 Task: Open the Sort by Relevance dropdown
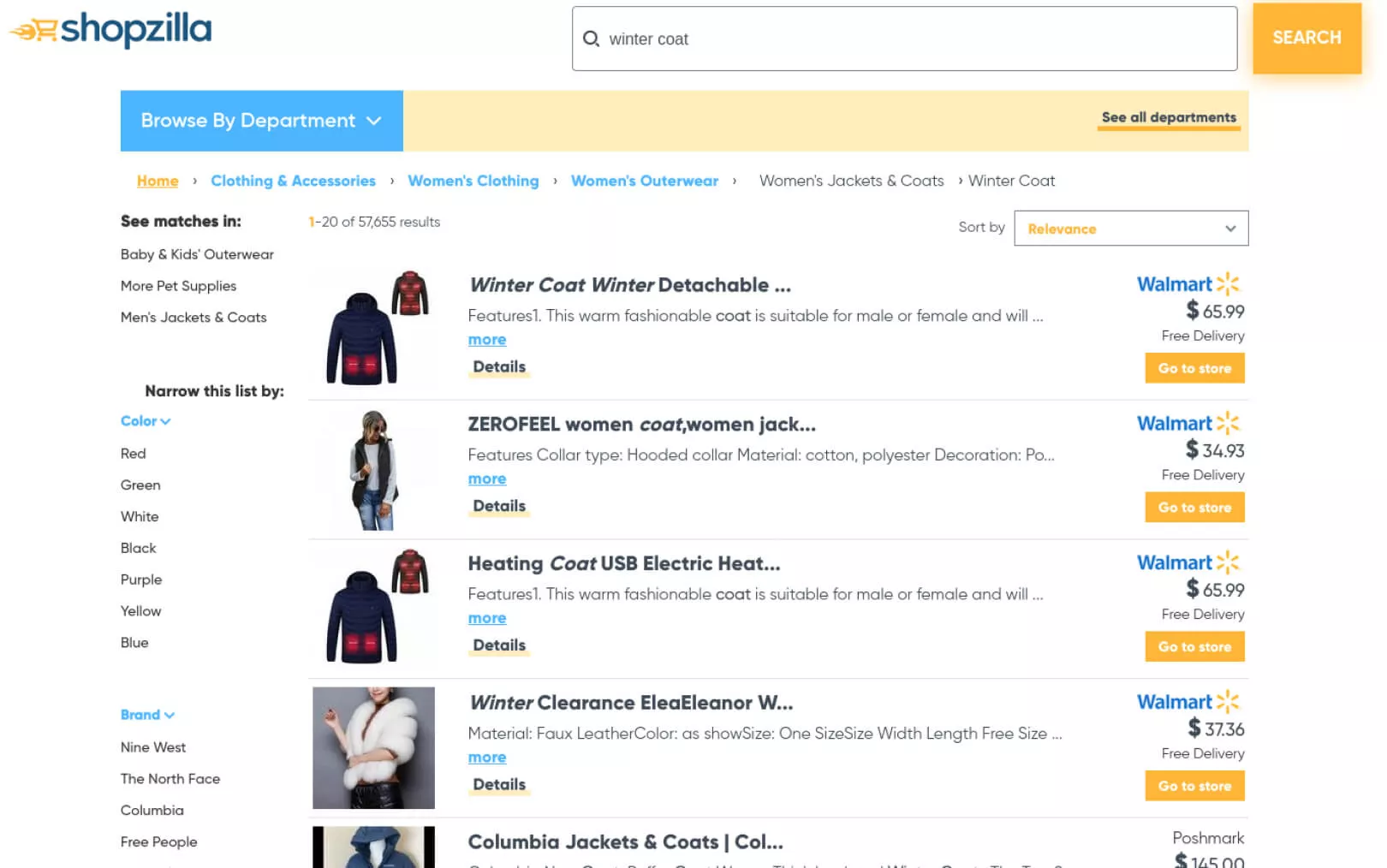tap(1131, 229)
